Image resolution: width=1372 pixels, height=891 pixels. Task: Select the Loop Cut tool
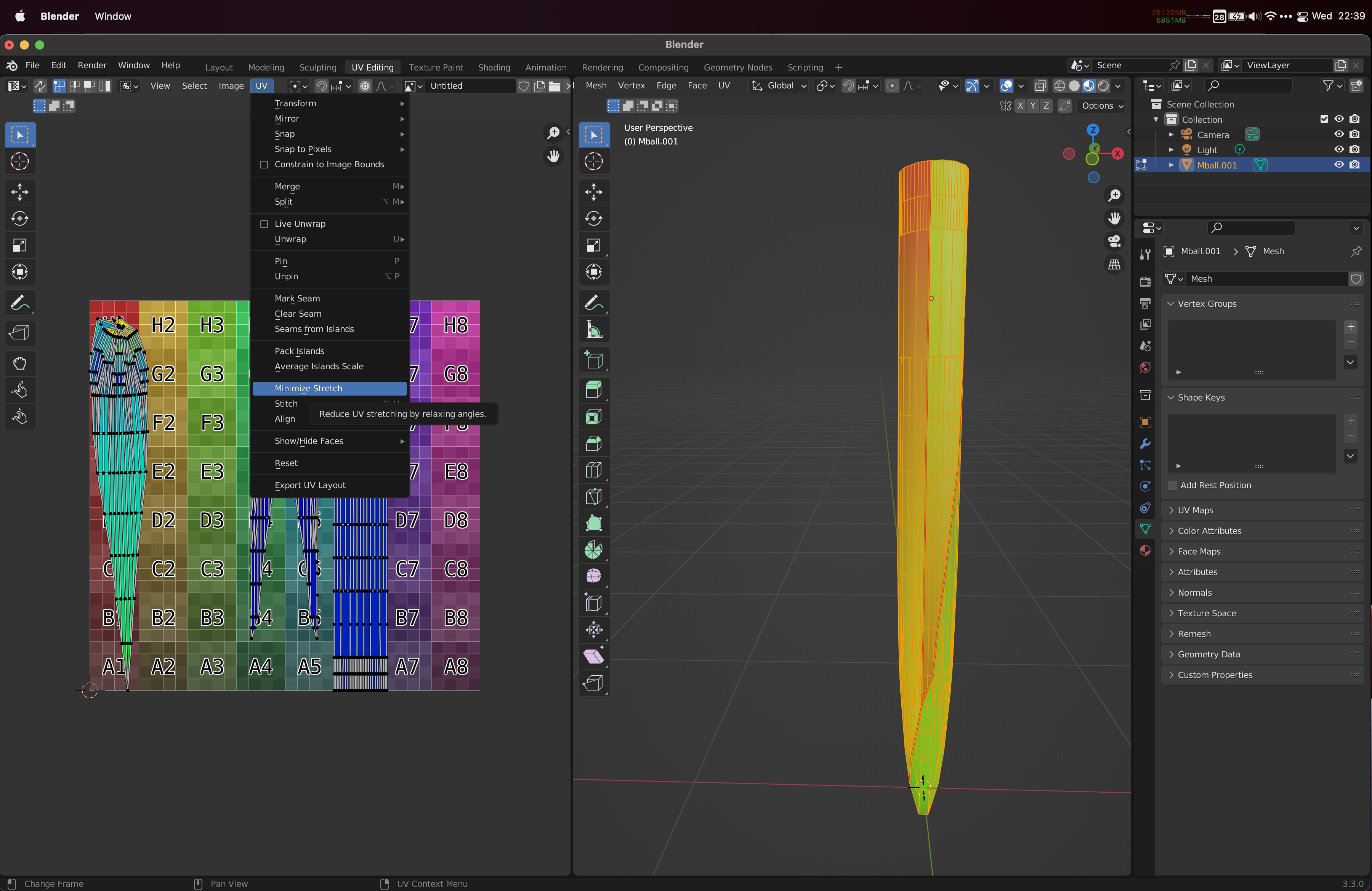tap(594, 470)
